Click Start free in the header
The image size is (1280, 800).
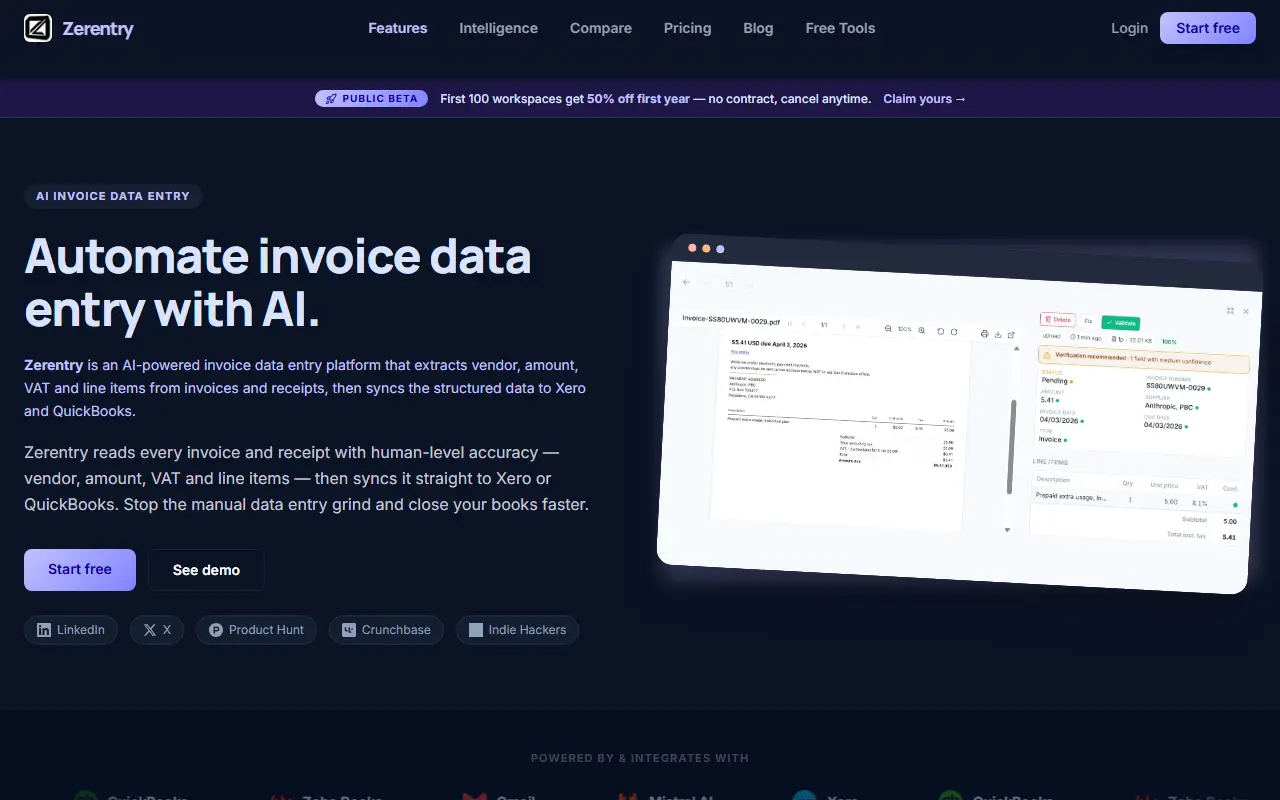point(1208,28)
